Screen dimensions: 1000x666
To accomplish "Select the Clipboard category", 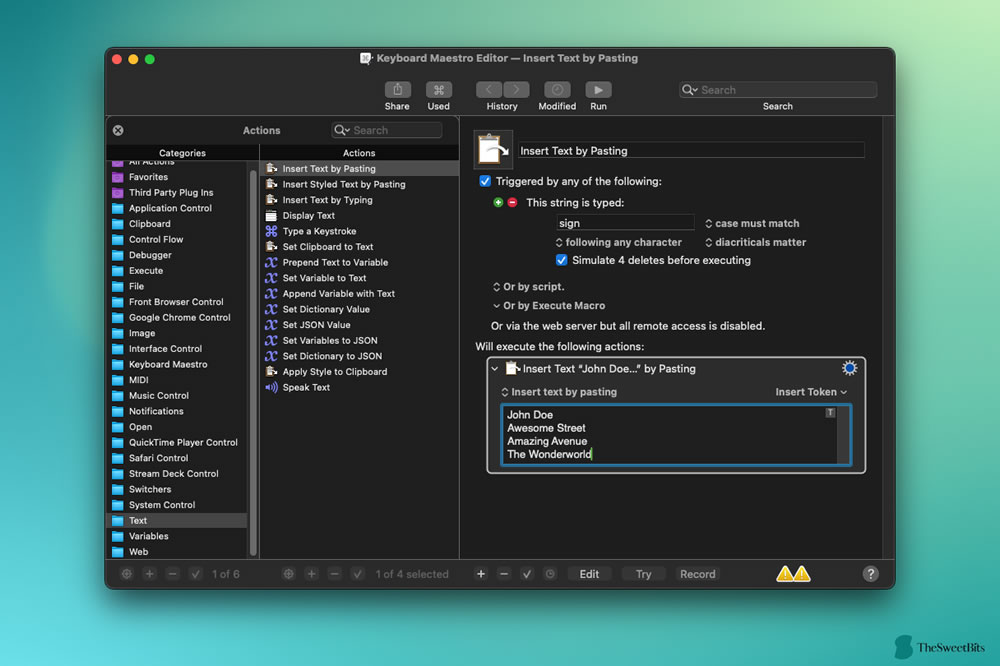I will click(x=176, y=224).
